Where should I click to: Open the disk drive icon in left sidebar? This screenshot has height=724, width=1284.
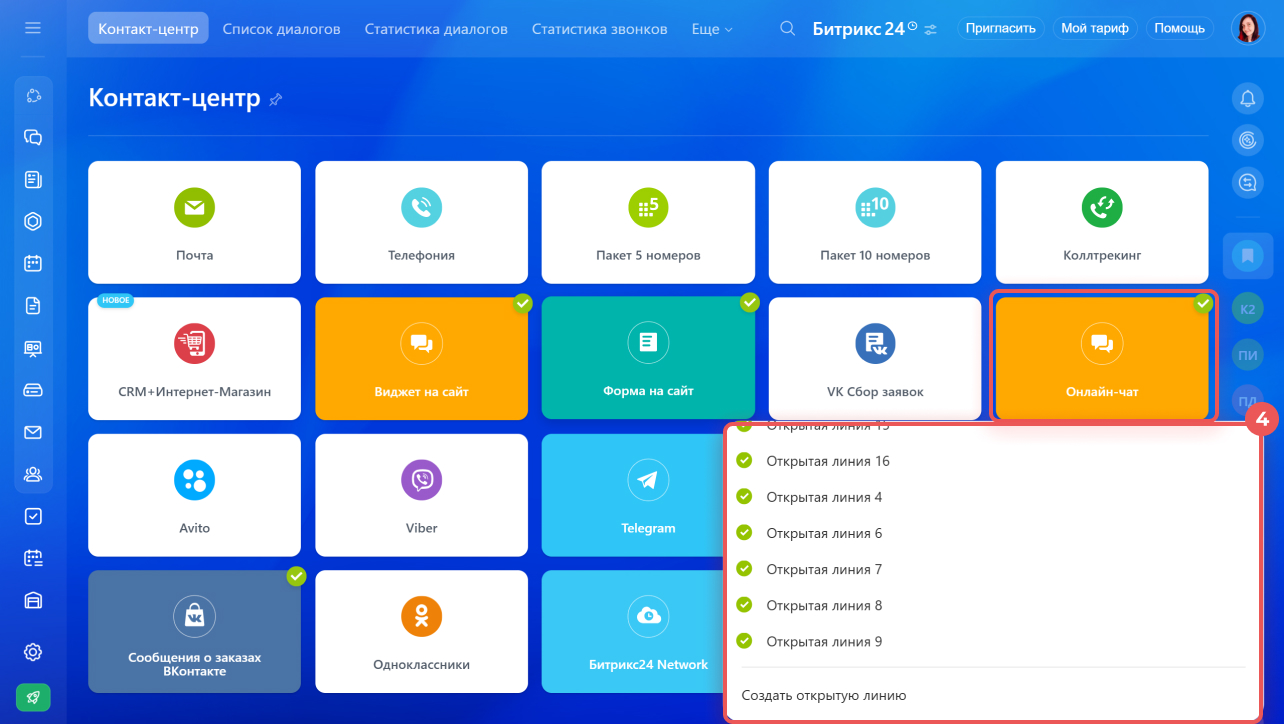tap(33, 390)
